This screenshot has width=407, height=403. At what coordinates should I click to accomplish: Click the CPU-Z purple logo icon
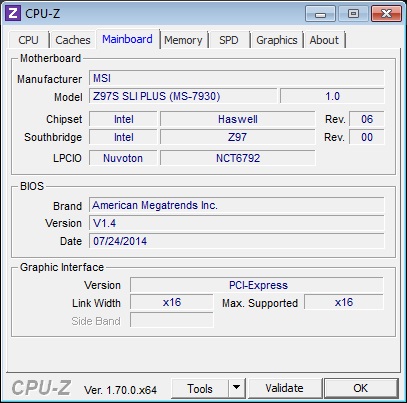coord(13,13)
